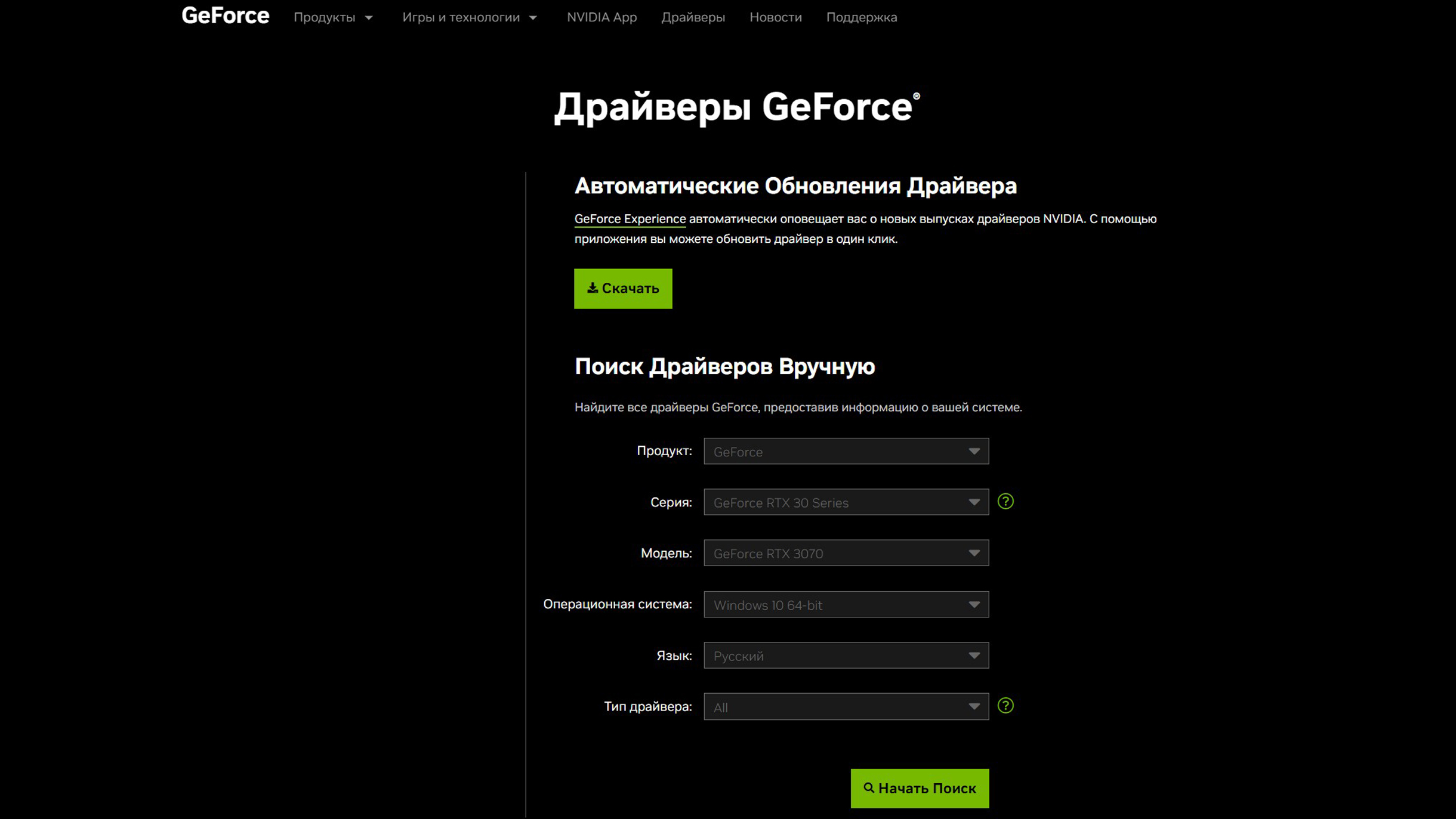Open the Игры и технологии menu
This screenshot has height=819, width=1456.
point(461,17)
